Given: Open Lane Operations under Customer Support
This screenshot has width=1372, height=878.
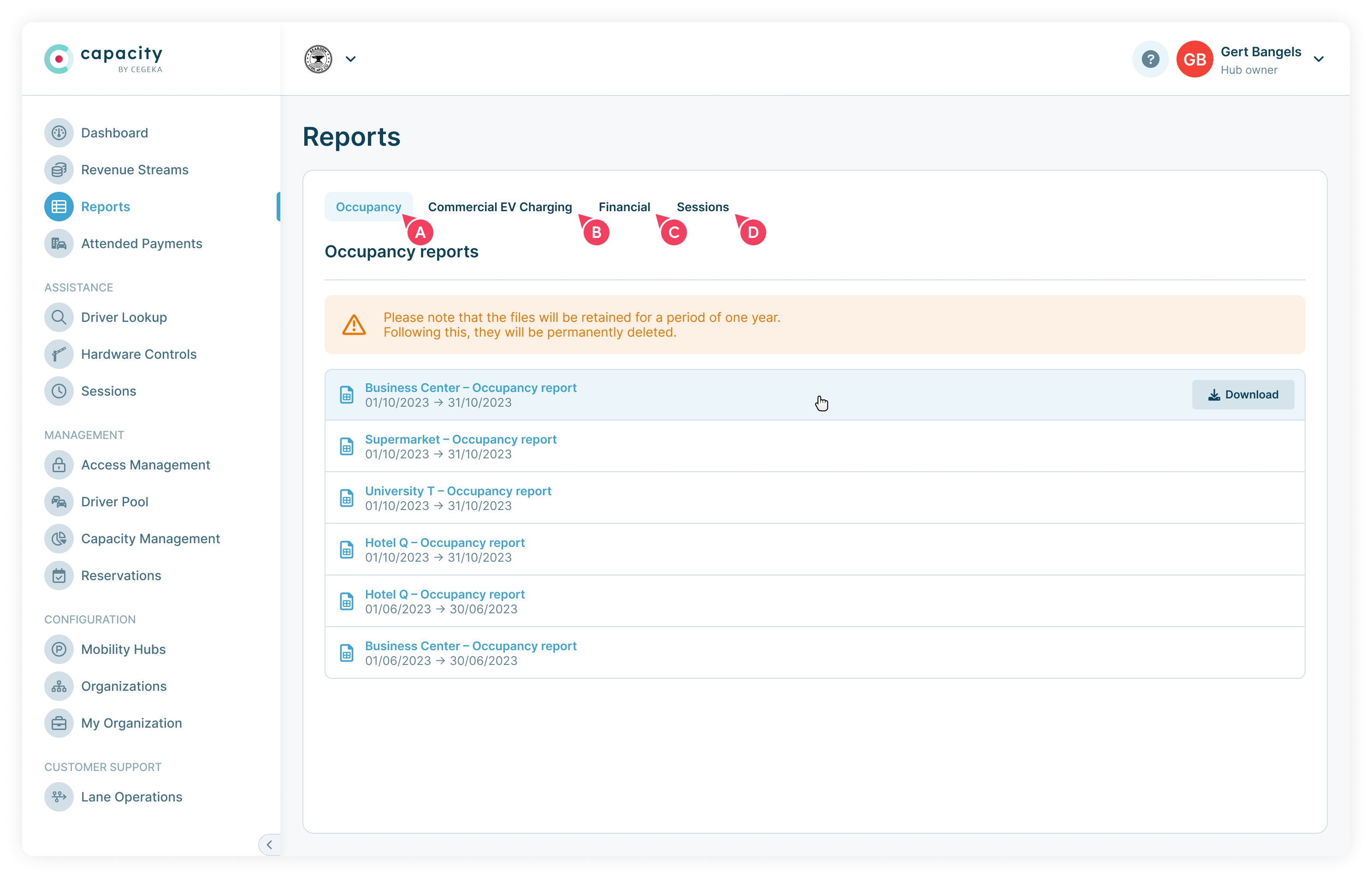Looking at the screenshot, I should (x=131, y=796).
